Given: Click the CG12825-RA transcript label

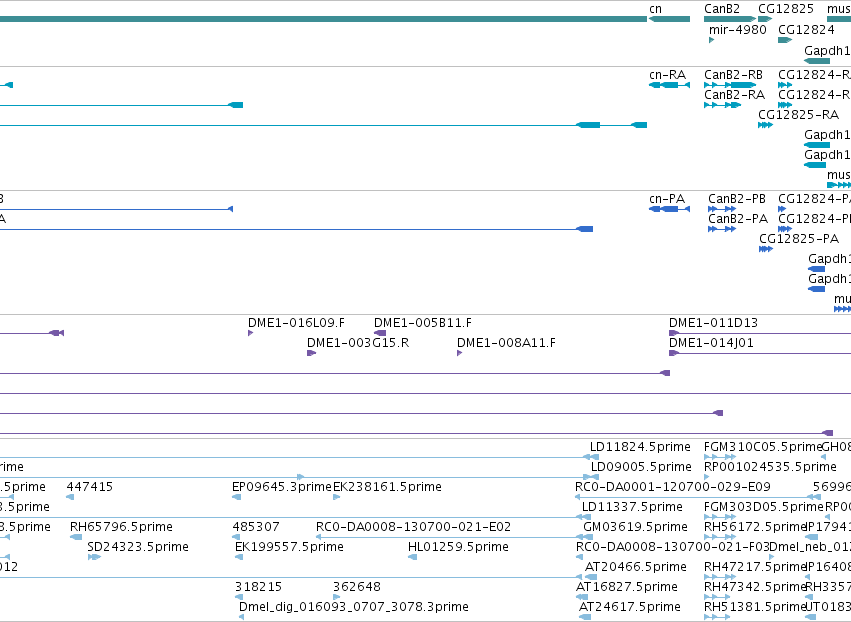Looking at the screenshot, I should tap(798, 115).
